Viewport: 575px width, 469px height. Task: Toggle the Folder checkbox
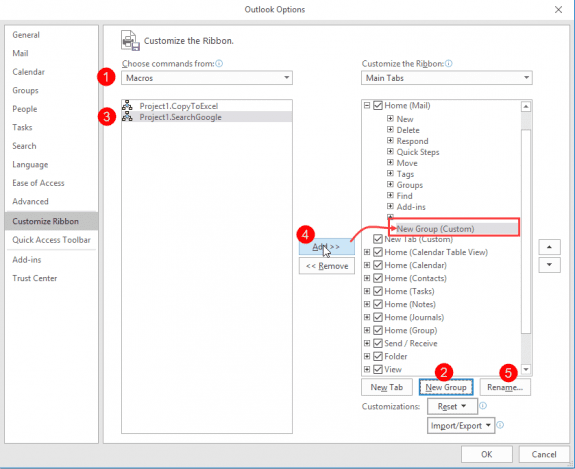coord(378,356)
